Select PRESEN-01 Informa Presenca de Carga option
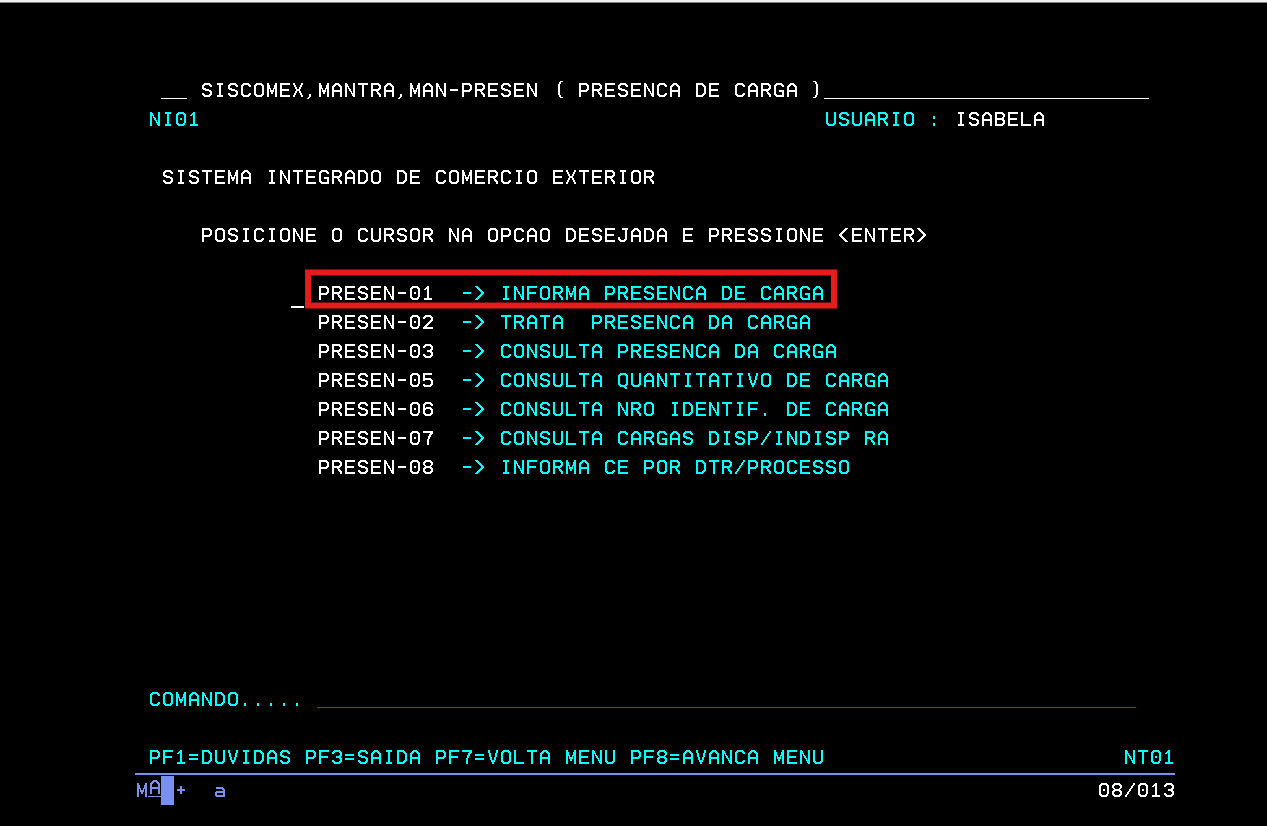Screen dimensions: 1267x826 [x=571, y=293]
